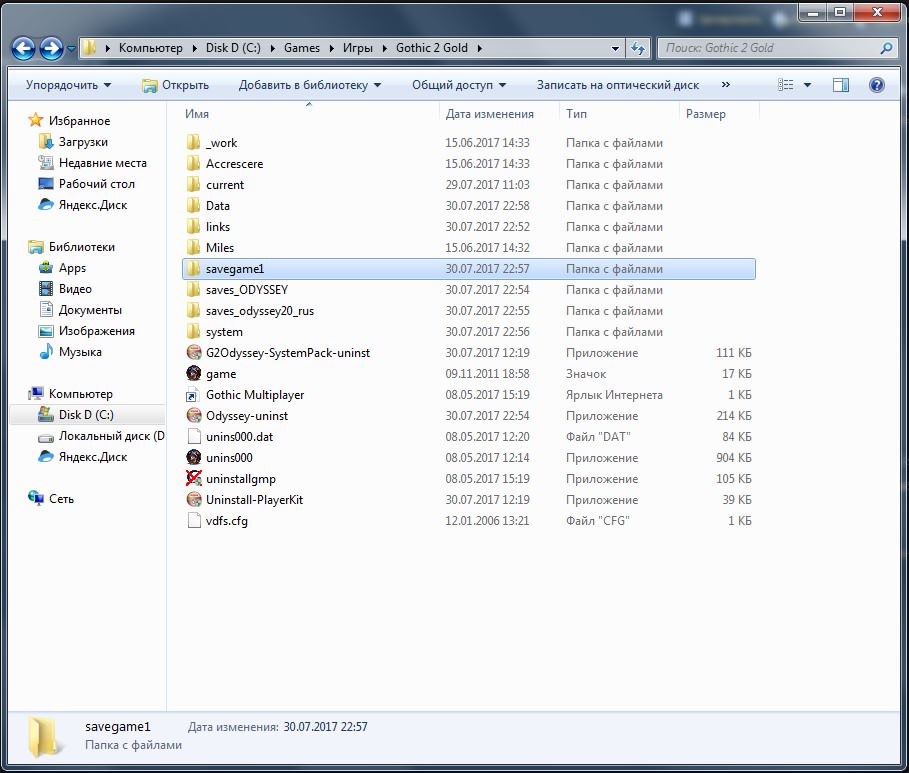This screenshot has height=773, width=909.
Task: Select the _work folder icon
Action: click(x=194, y=143)
